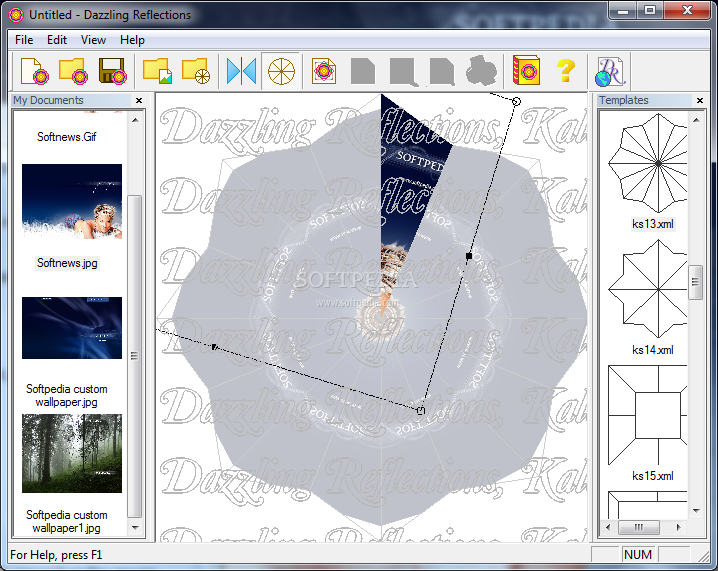Minimize the Dazzling Reflections window
This screenshot has width=718, height=571.
[623, 10]
